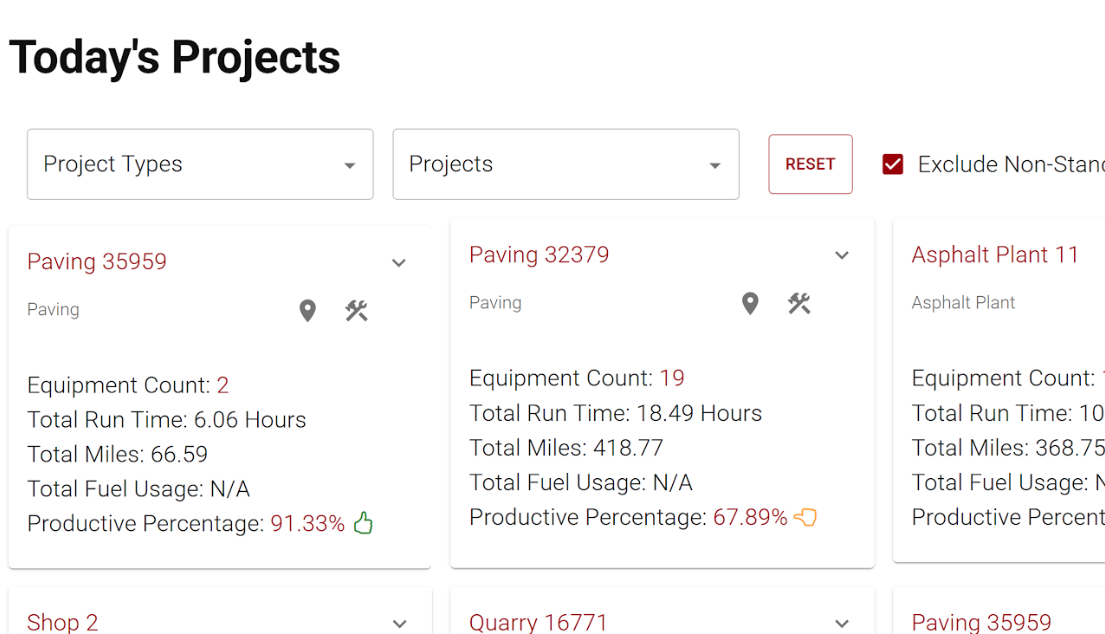The image size is (1105, 634).
Task: Expand the Quarry 16771 card chevron
Action: pyautogui.click(x=841, y=622)
